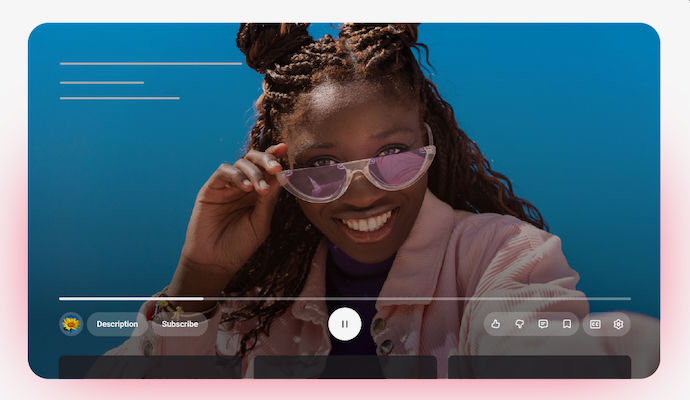The width and height of the screenshot is (690, 400).
Task: Click the sunflower channel avatar
Action: (71, 324)
